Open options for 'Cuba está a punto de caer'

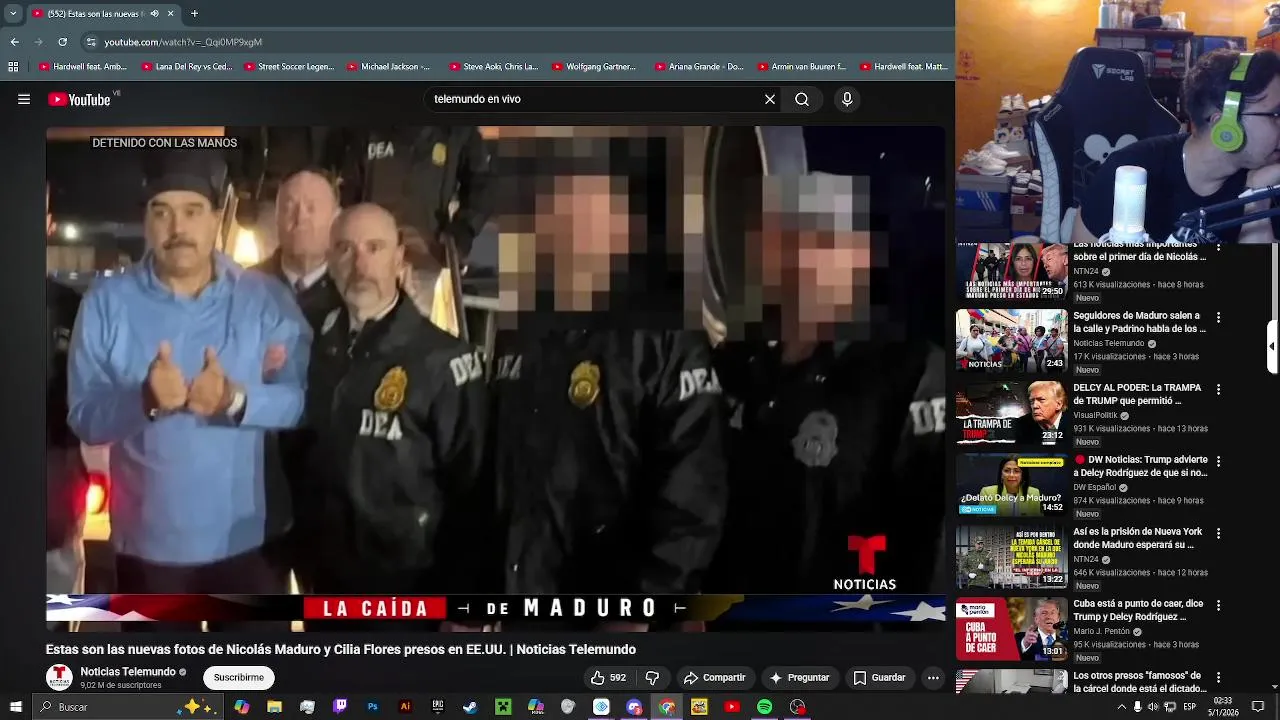point(1218,606)
